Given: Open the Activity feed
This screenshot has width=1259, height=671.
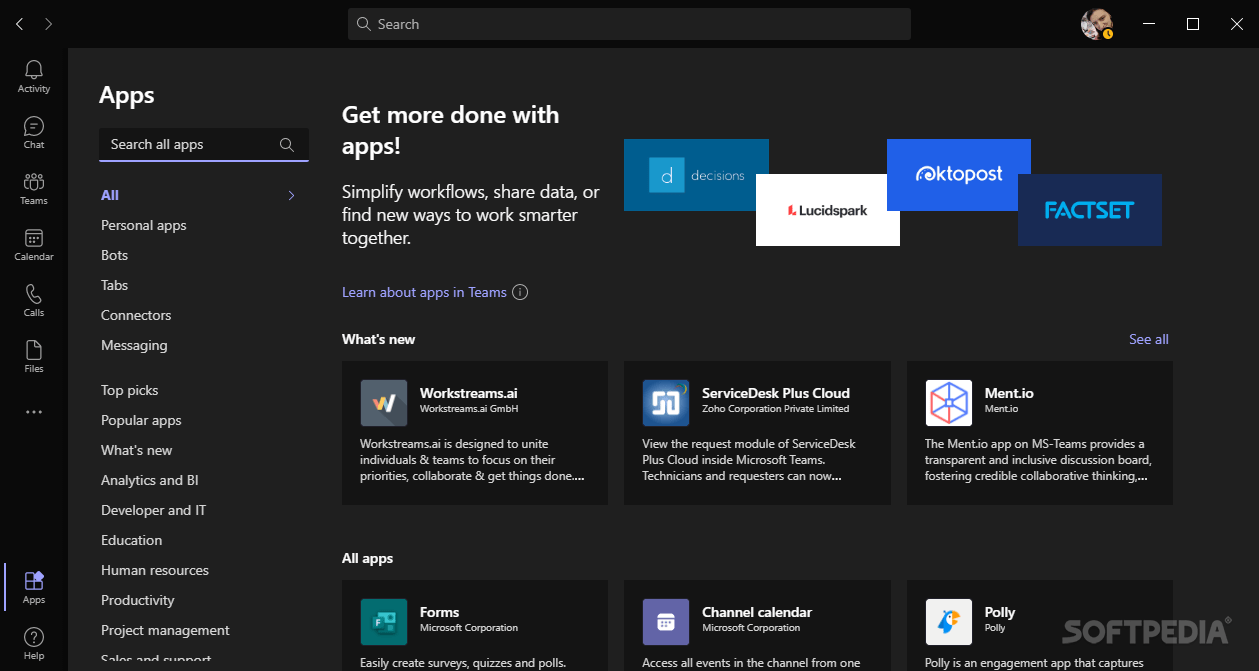Looking at the screenshot, I should coord(33,71).
